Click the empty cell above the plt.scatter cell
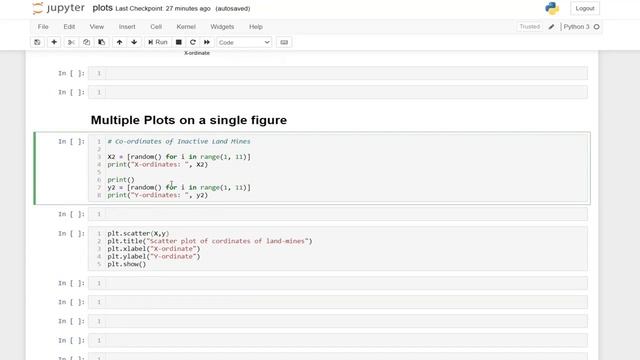Screen dimensions: 640x360 click(x=338, y=214)
